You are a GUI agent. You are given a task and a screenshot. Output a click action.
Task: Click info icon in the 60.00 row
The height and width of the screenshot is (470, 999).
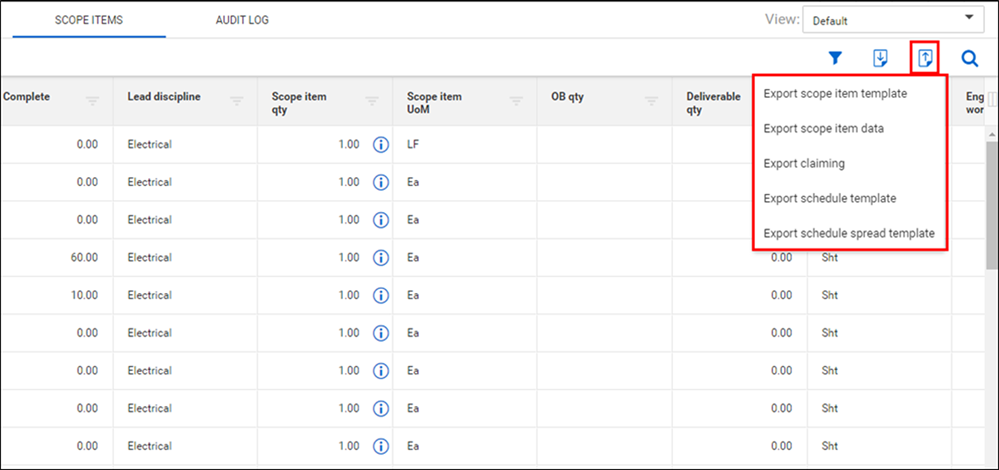click(380, 257)
